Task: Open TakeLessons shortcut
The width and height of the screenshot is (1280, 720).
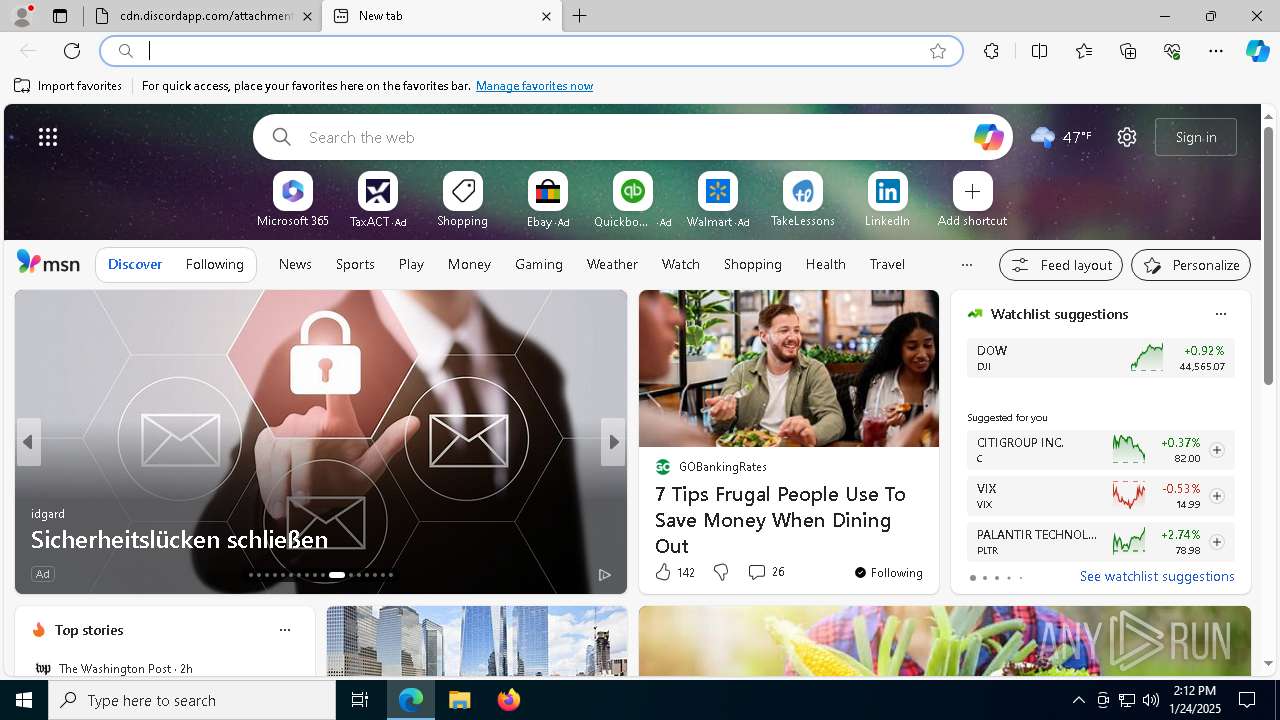Action: (802, 200)
